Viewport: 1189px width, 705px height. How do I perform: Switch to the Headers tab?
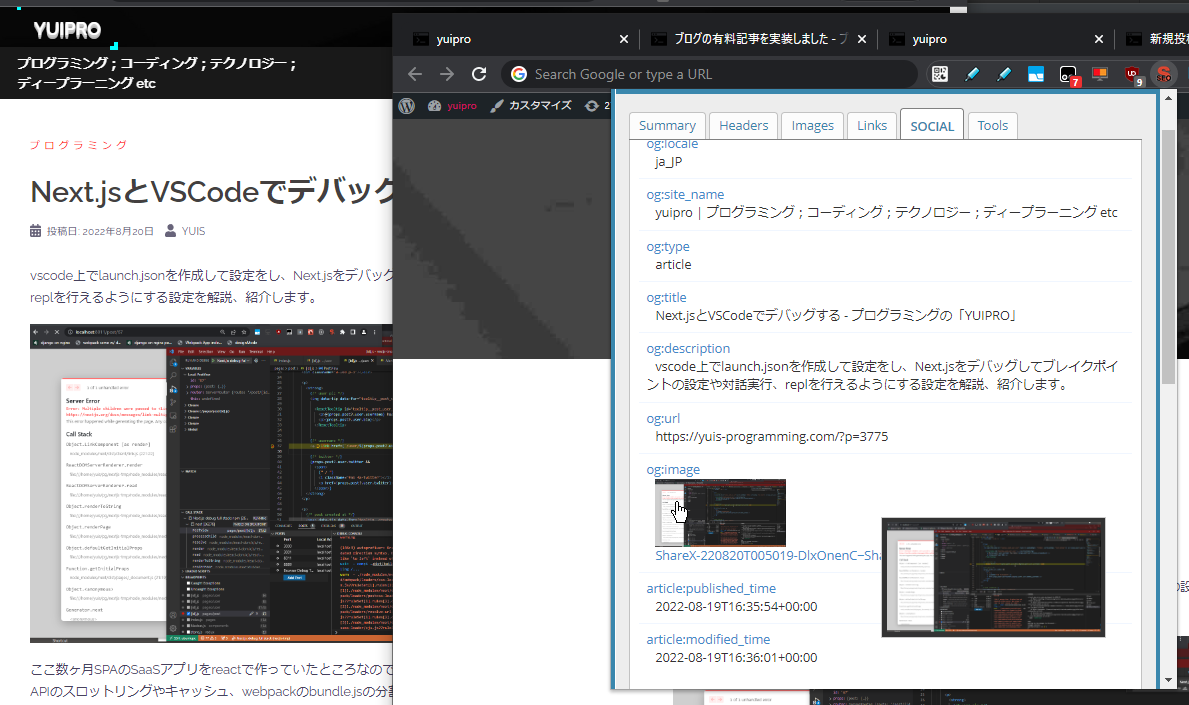743,125
